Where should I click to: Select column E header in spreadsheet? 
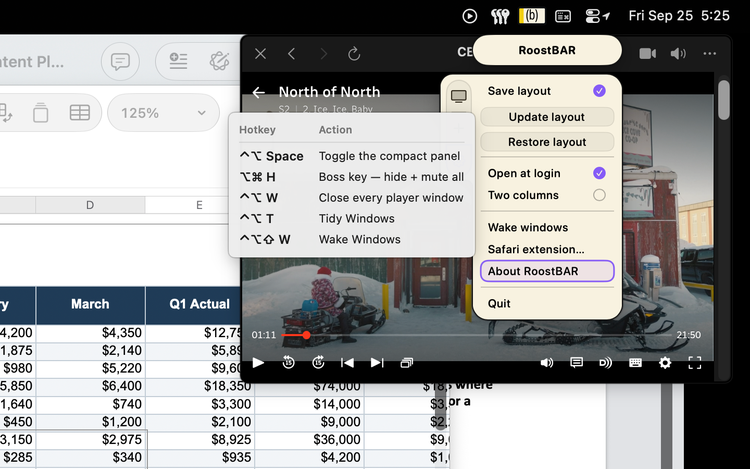(199, 205)
